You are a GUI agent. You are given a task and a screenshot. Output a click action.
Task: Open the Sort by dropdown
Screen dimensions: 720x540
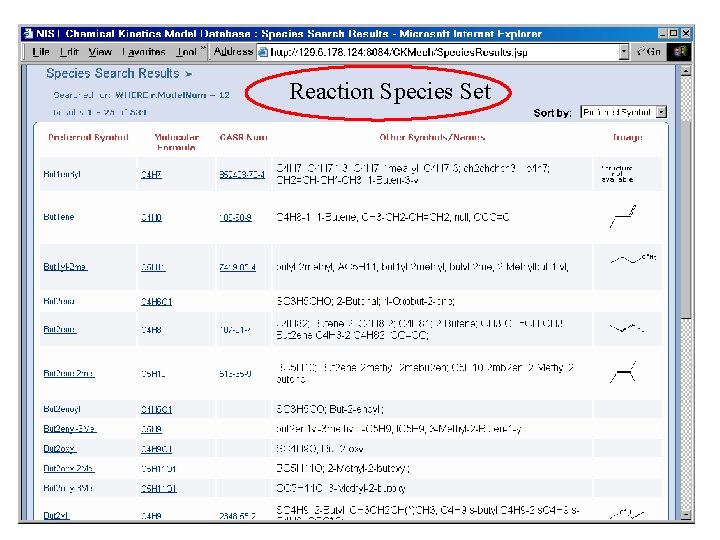point(623,112)
